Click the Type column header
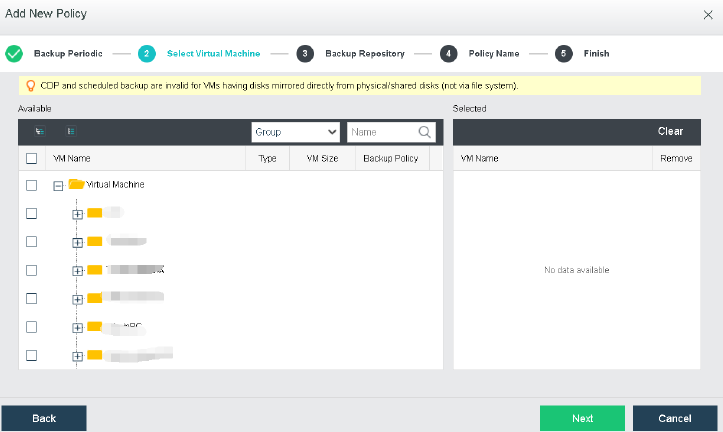Image resolution: width=723 pixels, height=432 pixels. (x=267, y=159)
